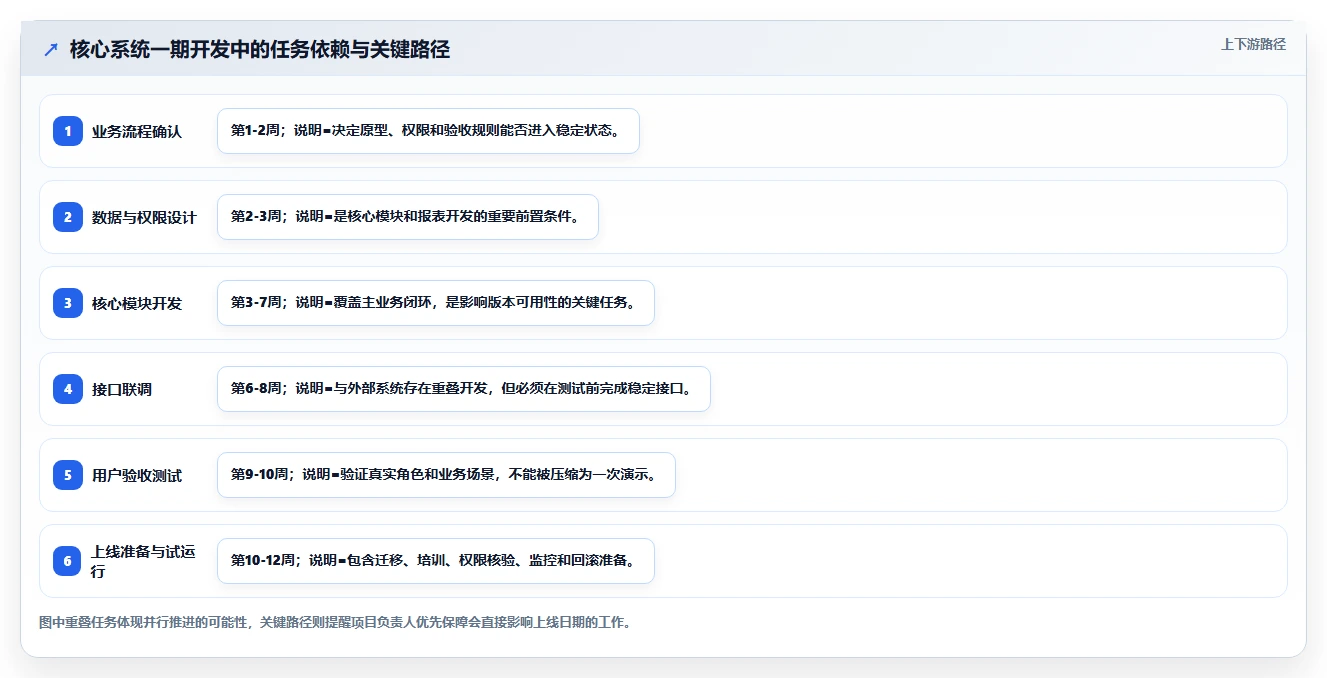Click the 上下游路径 label in header
The height and width of the screenshot is (678, 1327).
click(x=1253, y=44)
